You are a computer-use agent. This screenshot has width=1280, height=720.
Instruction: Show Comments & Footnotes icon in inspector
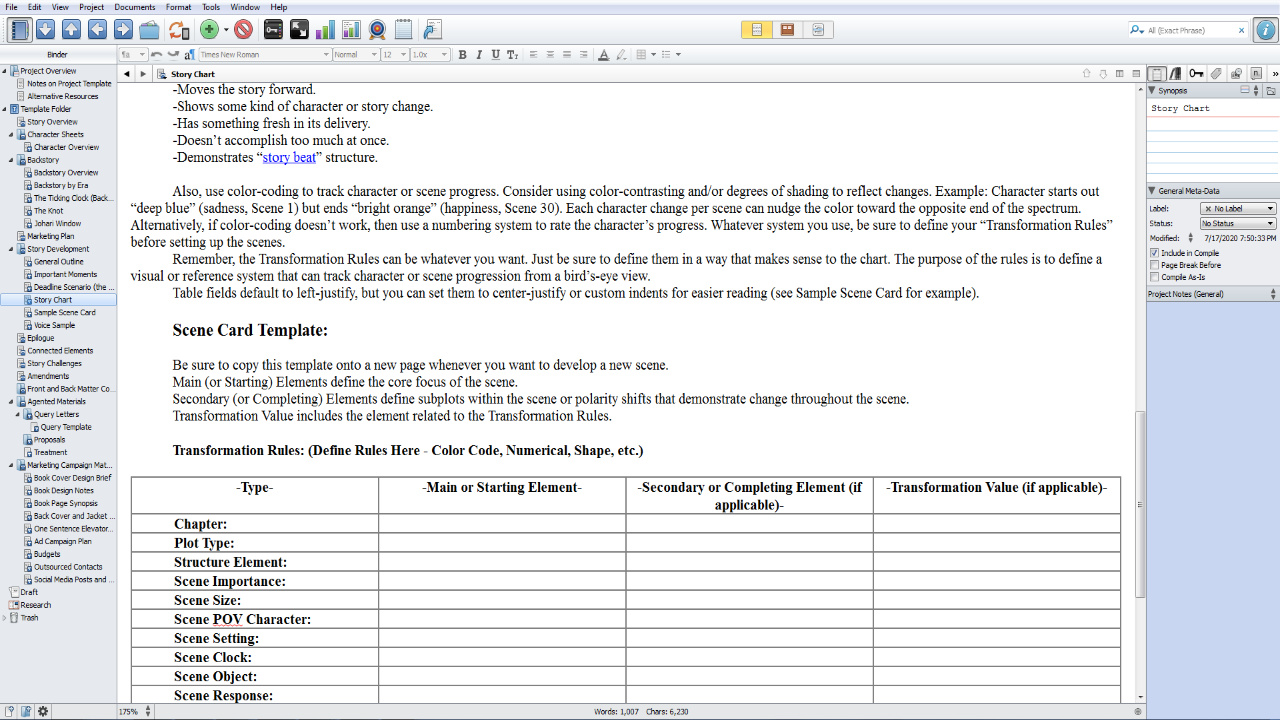[1256, 74]
